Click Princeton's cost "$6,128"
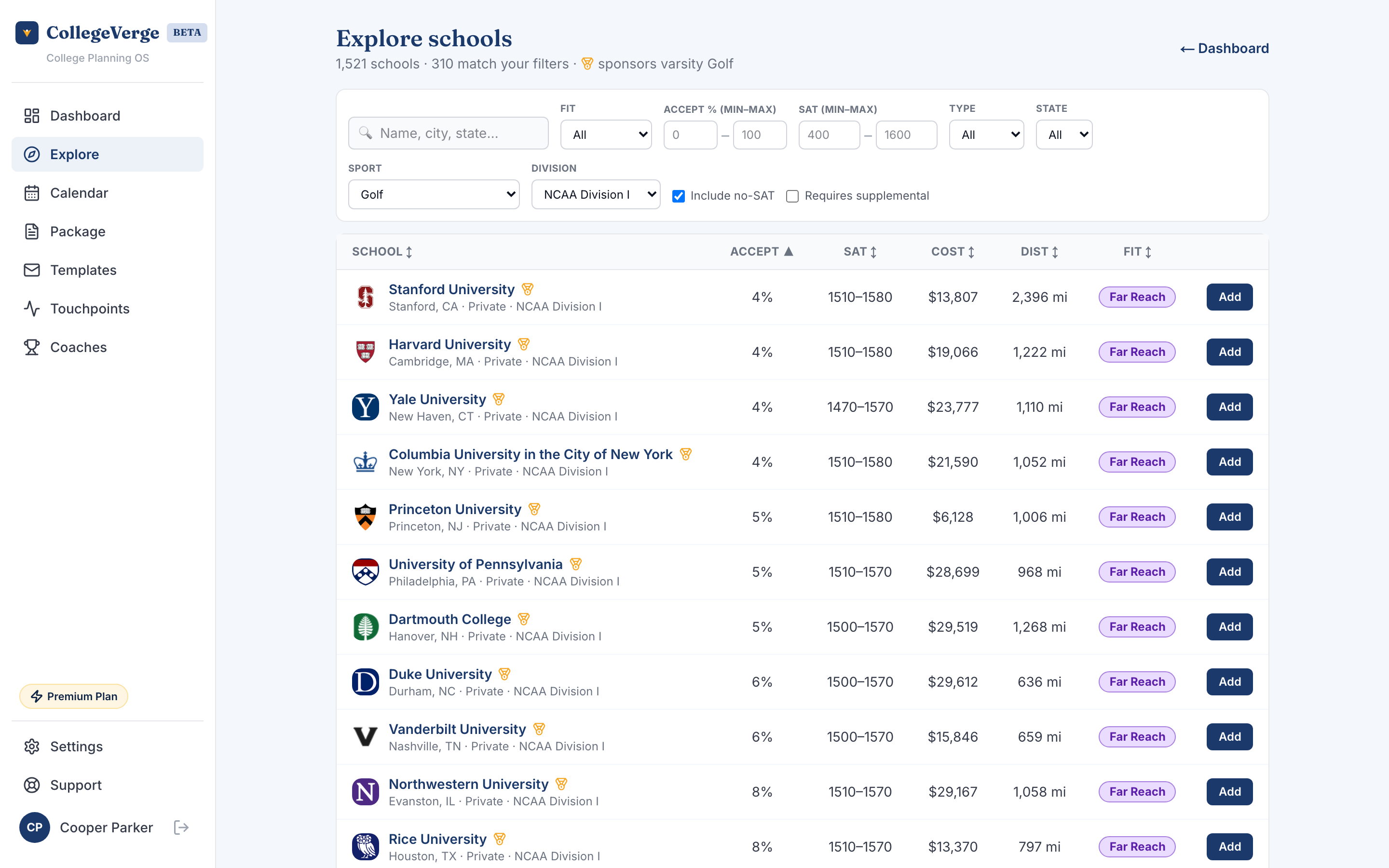The width and height of the screenshot is (1389, 868). pos(953,516)
